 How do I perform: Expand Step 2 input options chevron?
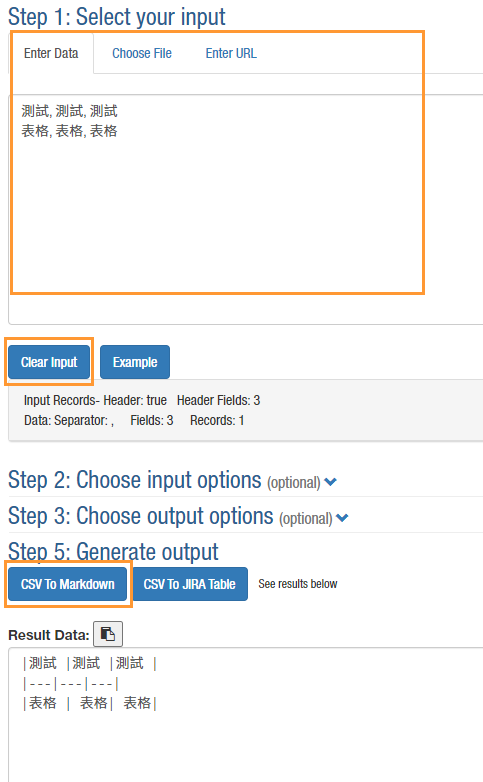330,482
